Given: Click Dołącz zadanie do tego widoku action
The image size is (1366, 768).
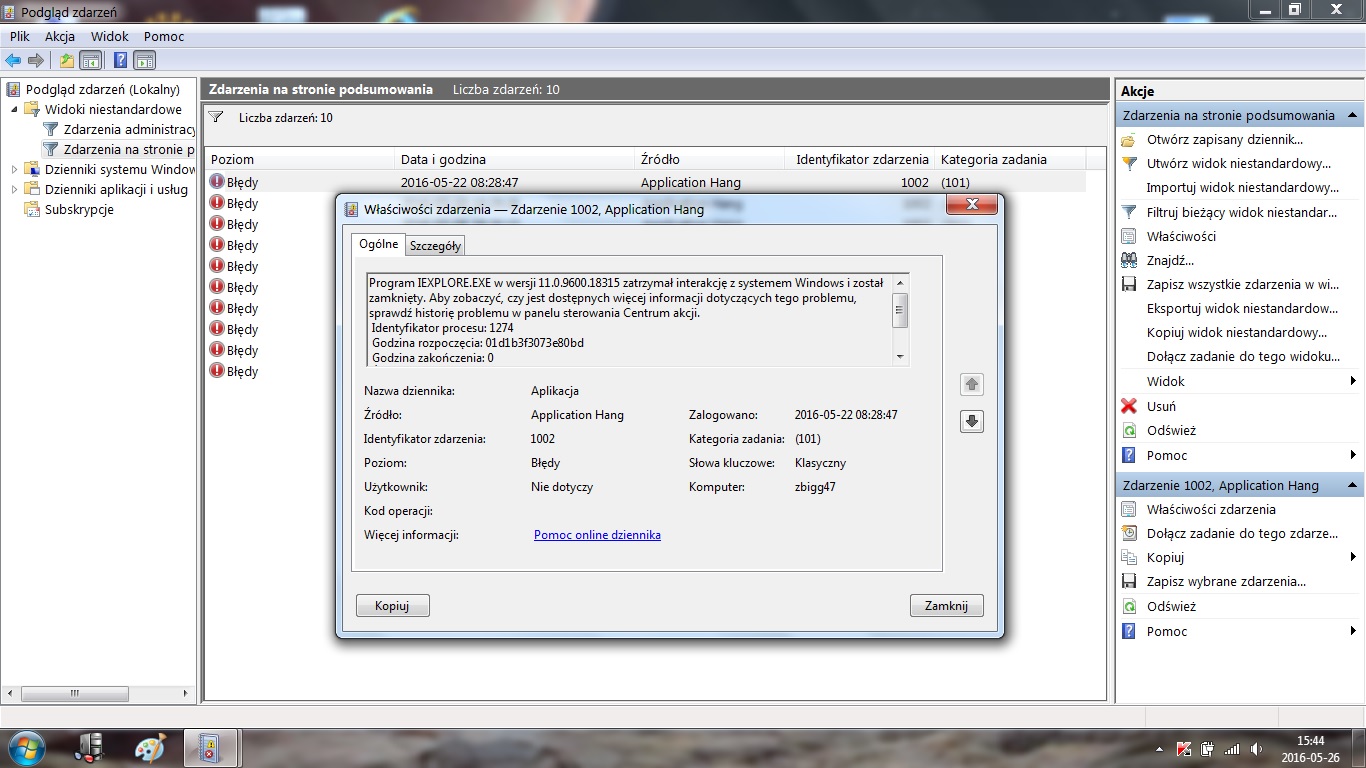Looking at the screenshot, I should (1243, 357).
